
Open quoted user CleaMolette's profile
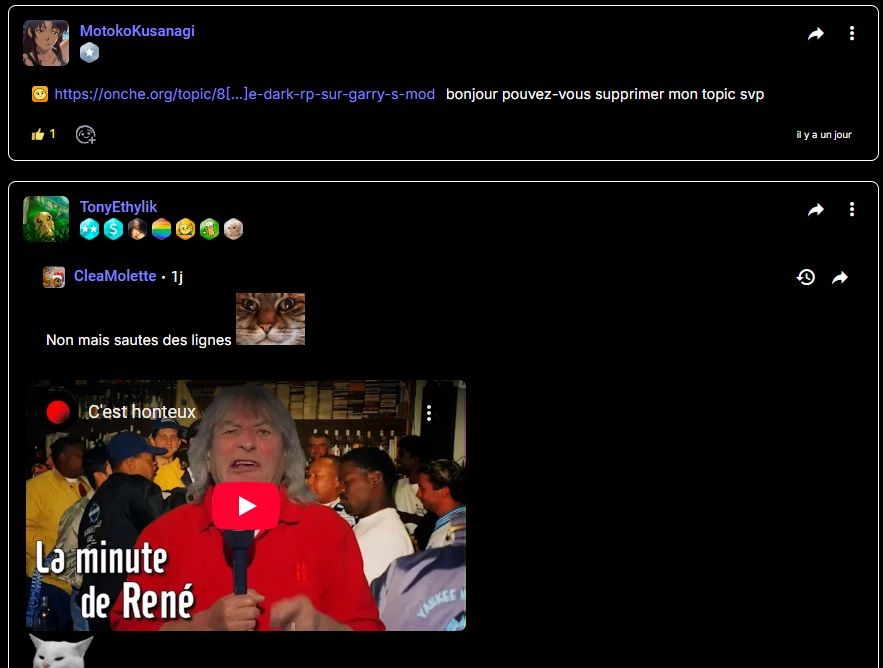click(115, 276)
